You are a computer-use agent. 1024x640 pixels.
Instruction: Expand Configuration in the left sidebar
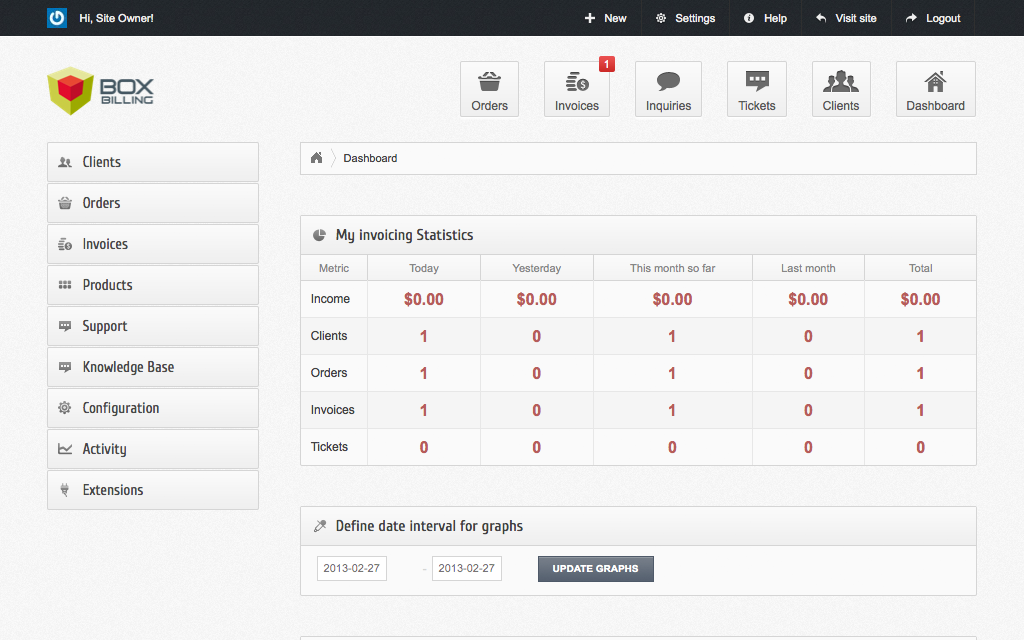[x=152, y=408]
